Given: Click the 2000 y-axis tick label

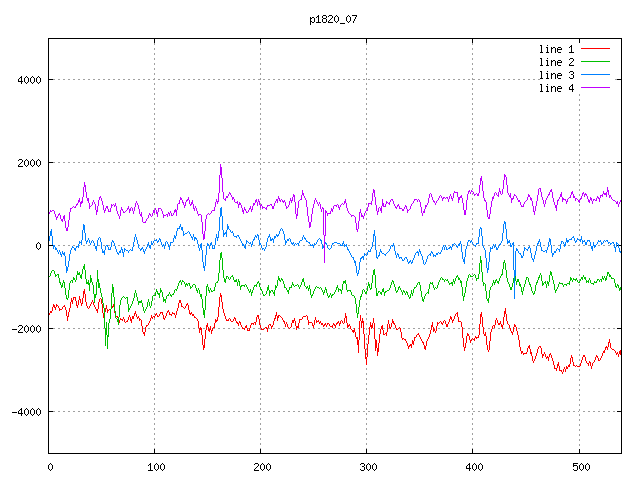Looking at the screenshot, I should [28, 163].
